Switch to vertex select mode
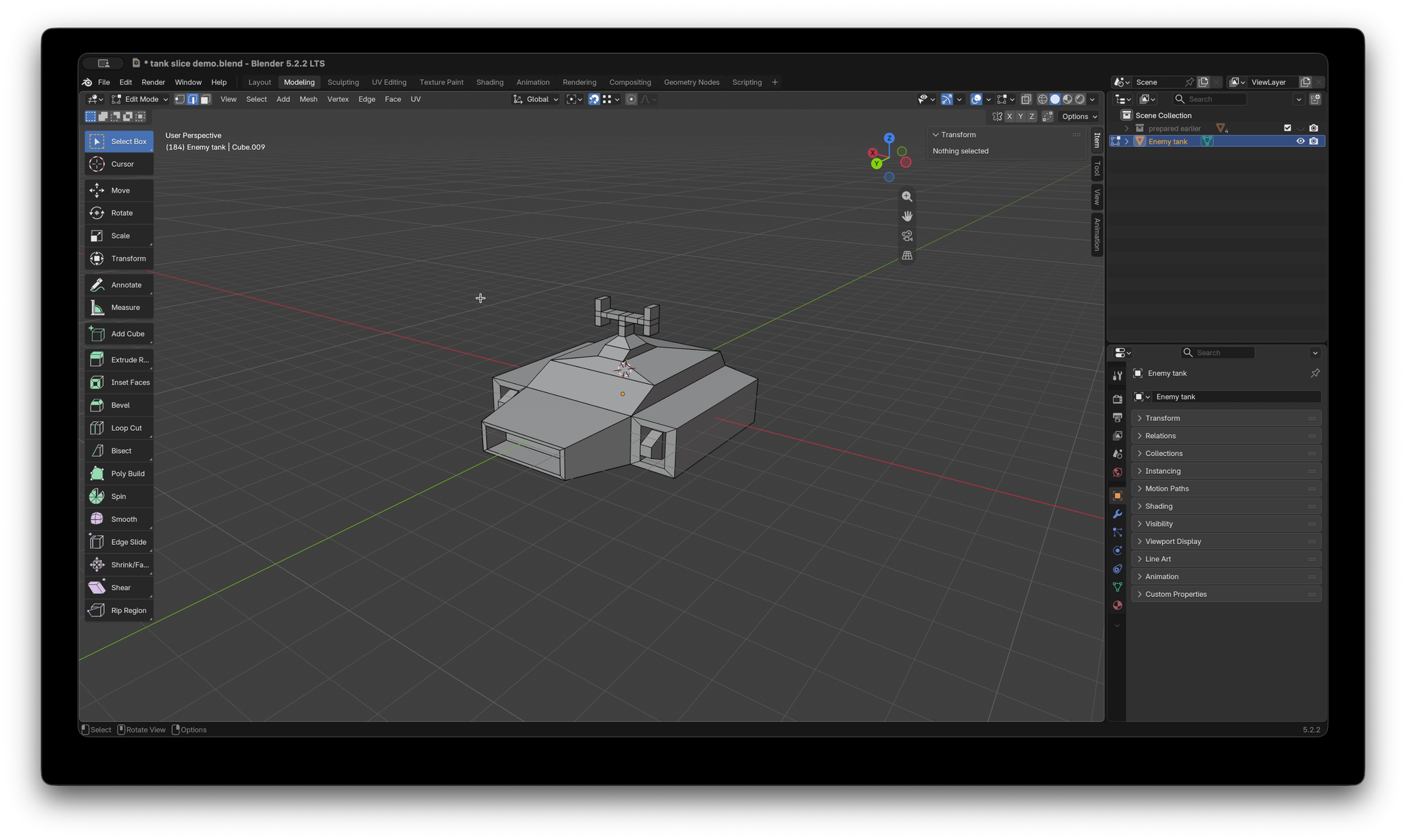This screenshot has height=840, width=1406. 180,99
